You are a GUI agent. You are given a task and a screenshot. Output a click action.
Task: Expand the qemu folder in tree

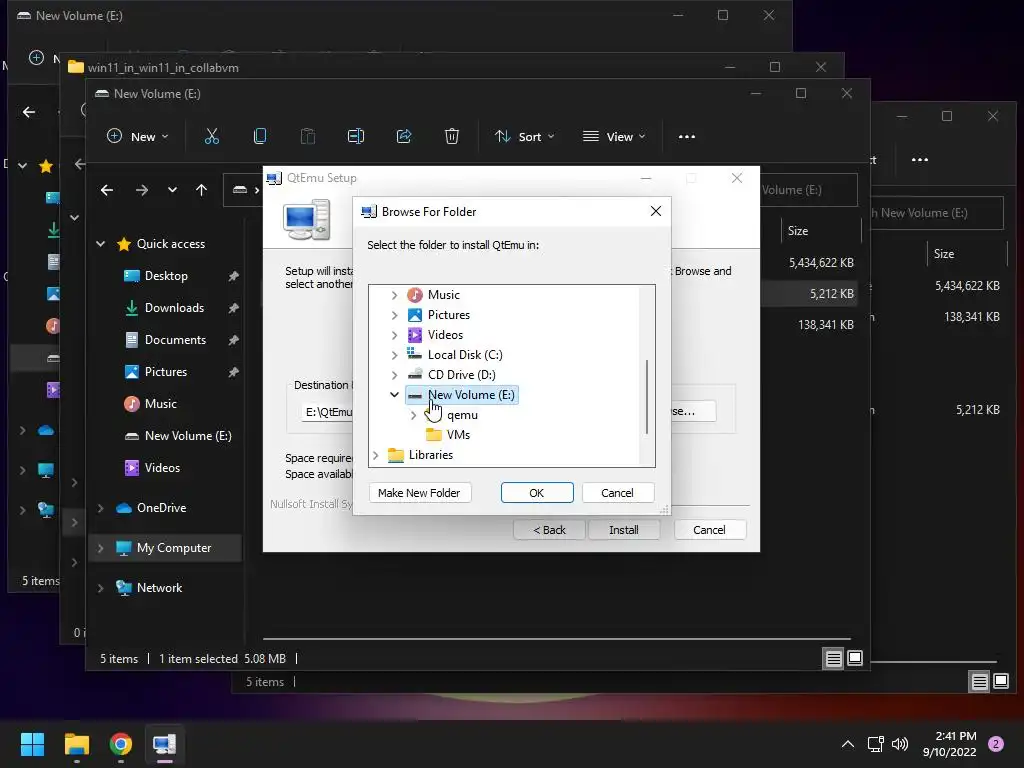(x=413, y=415)
